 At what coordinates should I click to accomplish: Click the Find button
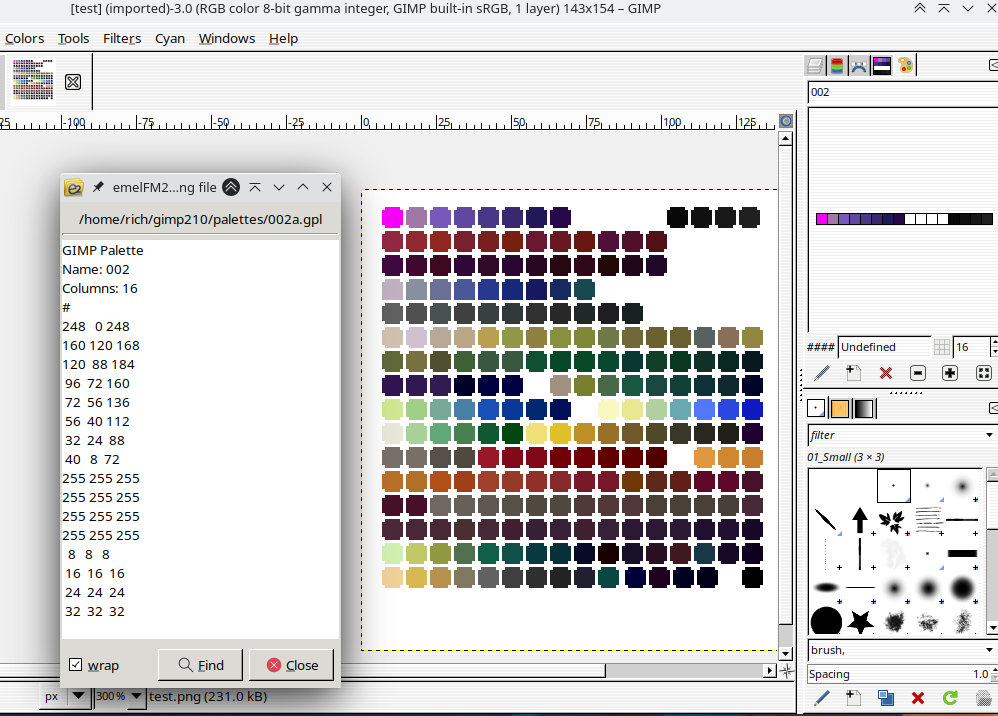(200, 665)
